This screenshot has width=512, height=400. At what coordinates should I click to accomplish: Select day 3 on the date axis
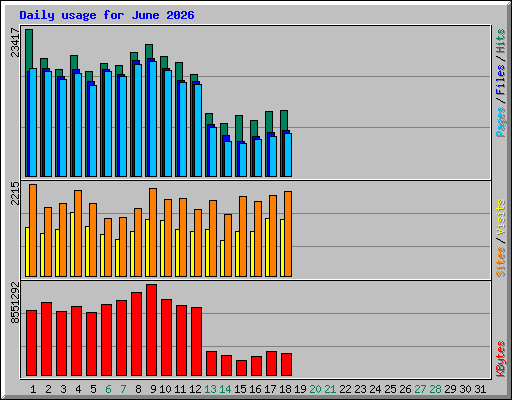tap(63, 389)
